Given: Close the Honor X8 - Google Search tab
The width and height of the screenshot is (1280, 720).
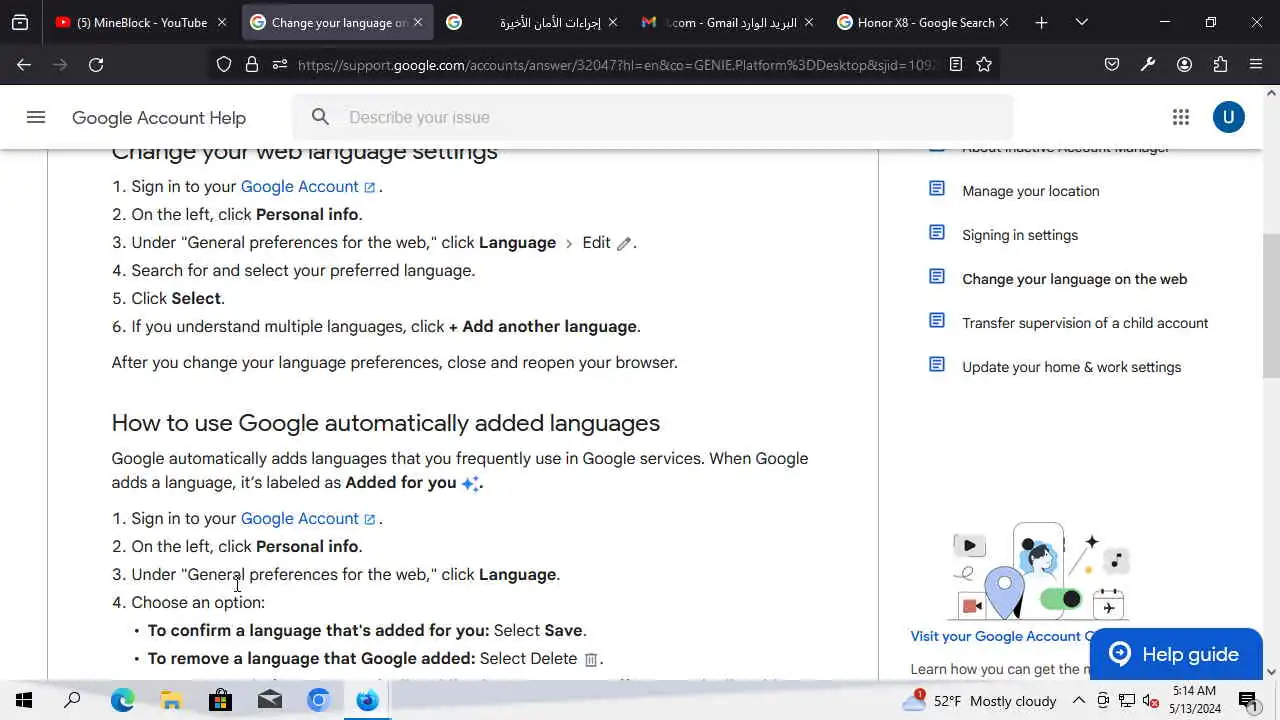Looking at the screenshot, I should click(x=1004, y=22).
